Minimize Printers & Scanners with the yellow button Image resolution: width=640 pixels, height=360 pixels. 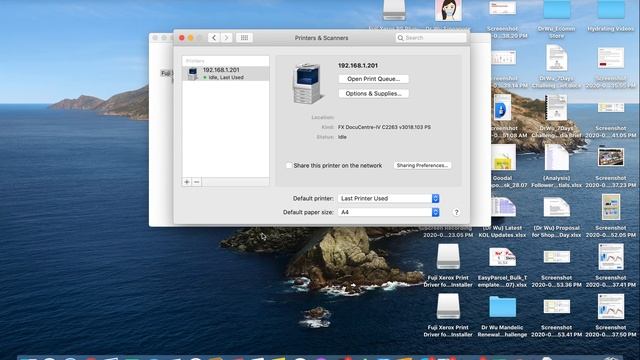(191, 38)
